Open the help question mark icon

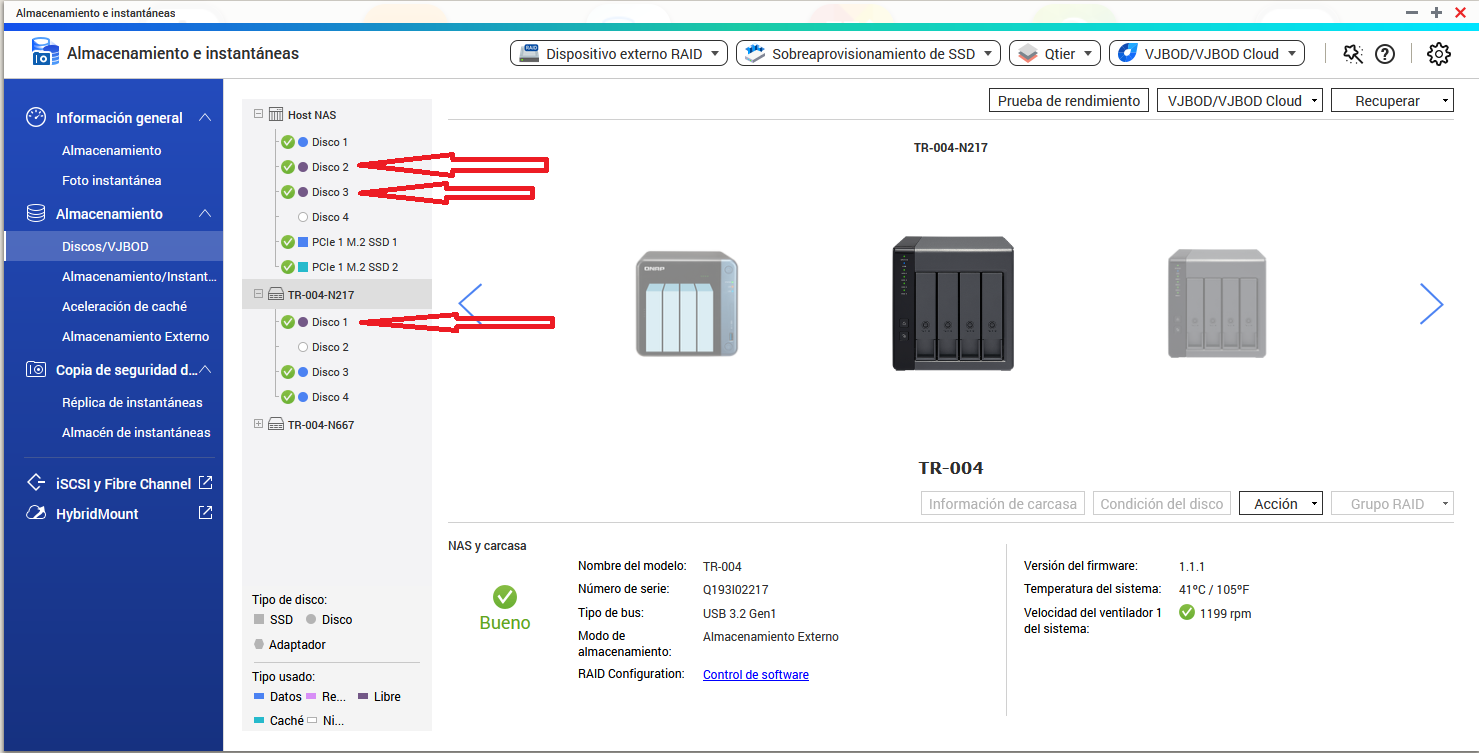pyautogui.click(x=1385, y=54)
